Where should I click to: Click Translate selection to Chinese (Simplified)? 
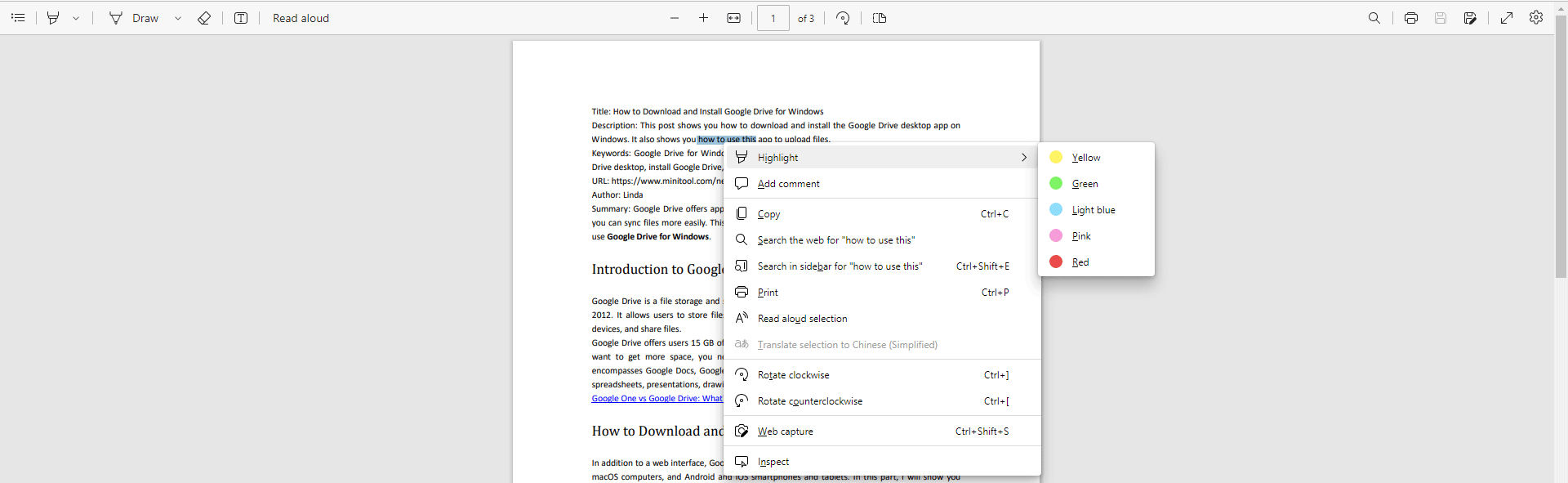(x=882, y=345)
